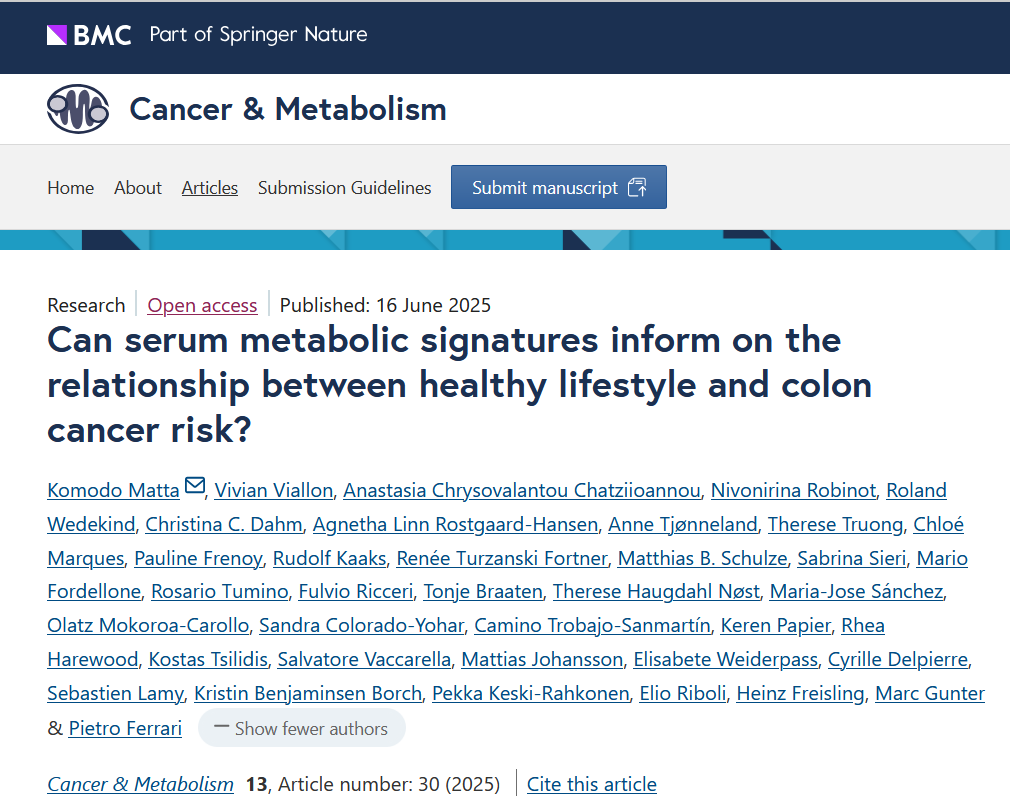Open the Home menu item
This screenshot has width=1010, height=805.
70,188
